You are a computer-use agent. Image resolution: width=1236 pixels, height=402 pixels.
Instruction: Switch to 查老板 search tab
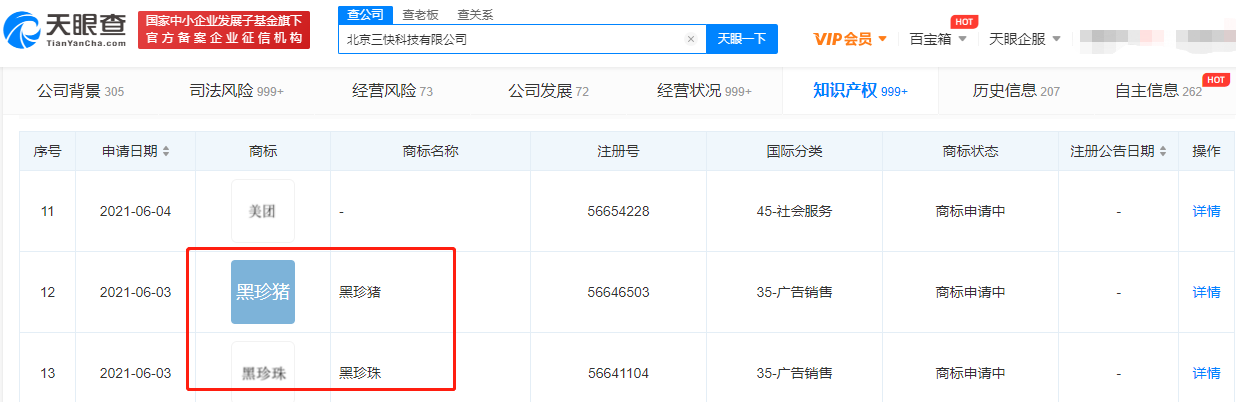pos(419,15)
